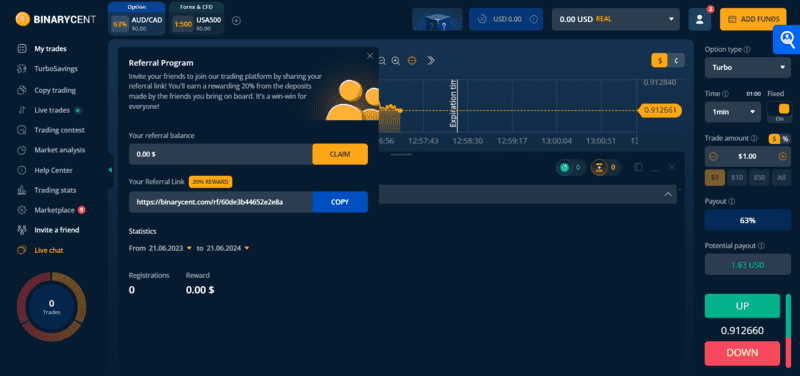The width and height of the screenshot is (800, 376).
Task: Increase trade amount with plus icon
Action: (783, 156)
